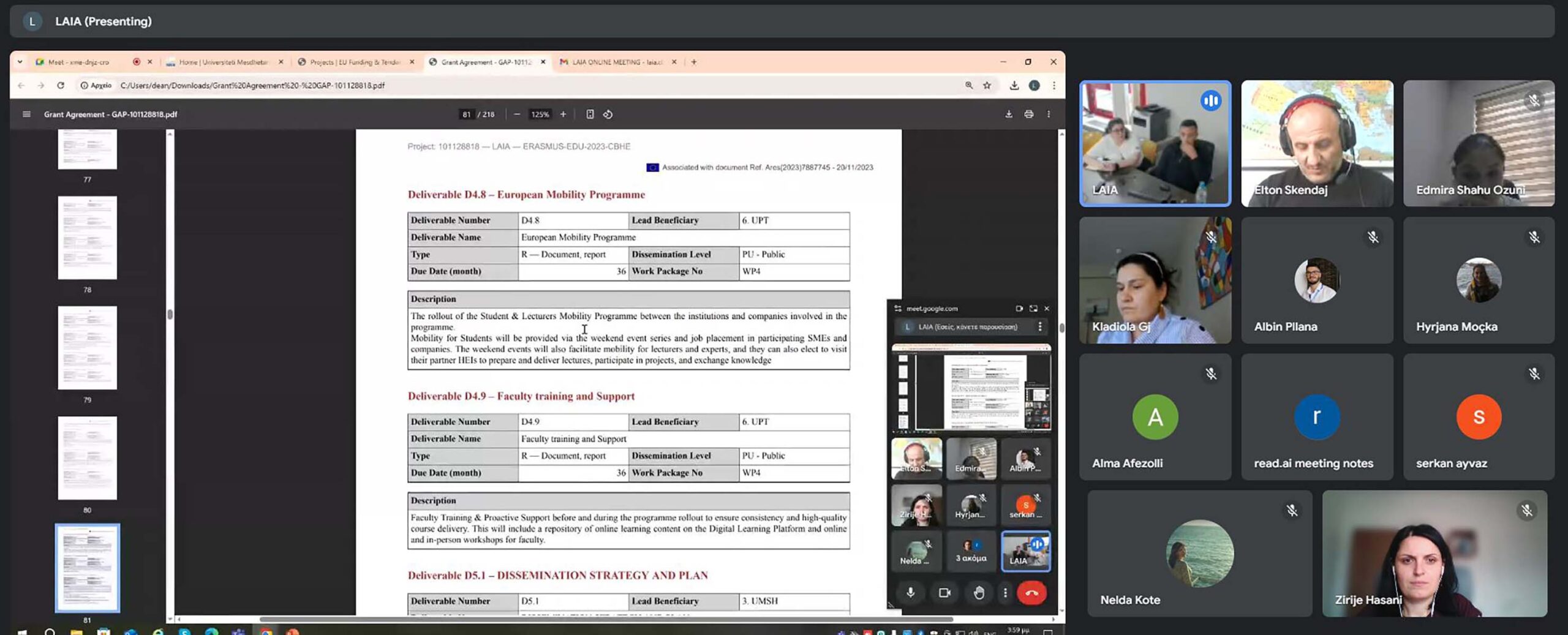
Task: Click muted mic icon on Hyrjana Moçka tile
Action: [1534, 238]
